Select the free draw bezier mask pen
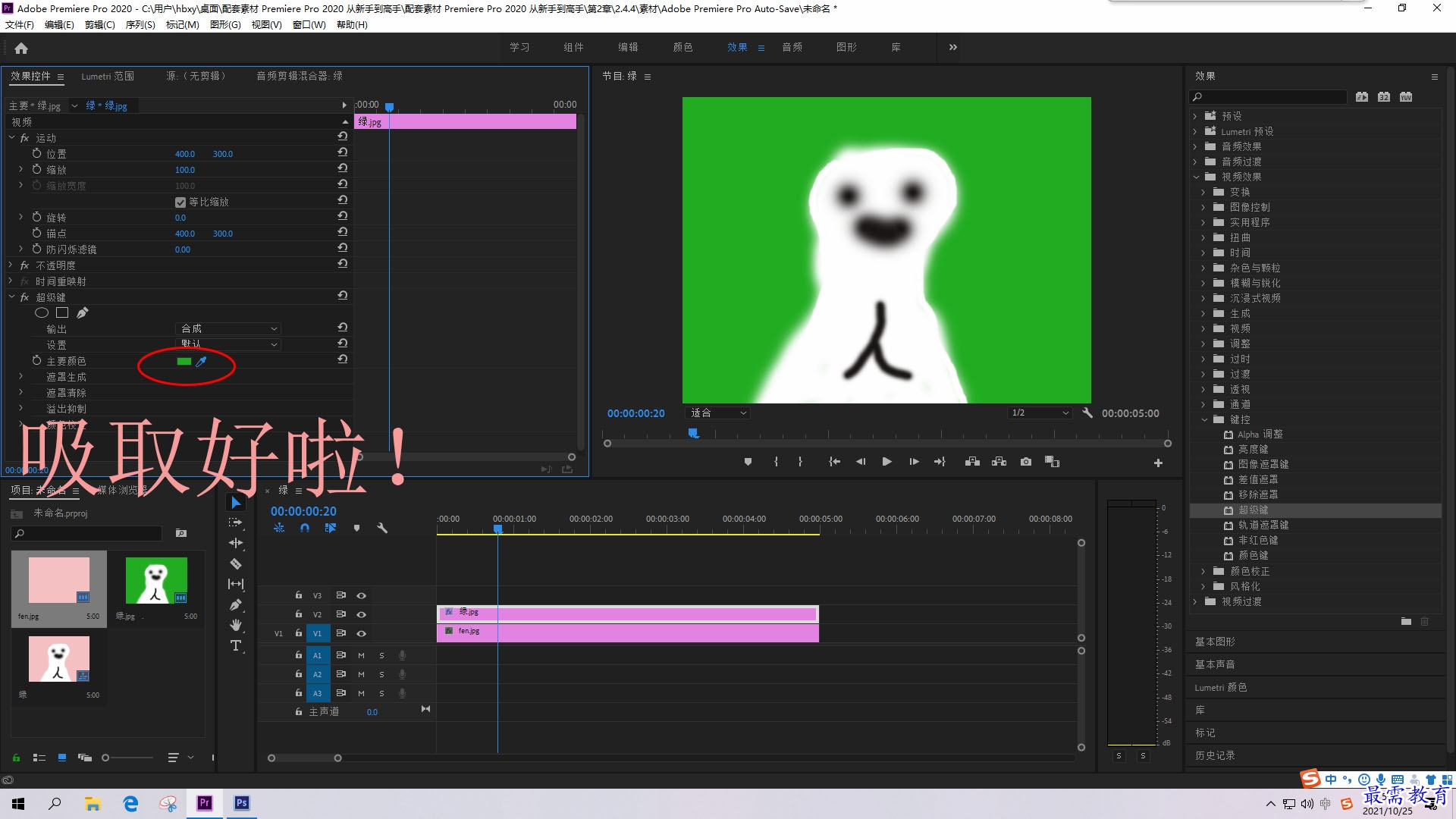 83,312
